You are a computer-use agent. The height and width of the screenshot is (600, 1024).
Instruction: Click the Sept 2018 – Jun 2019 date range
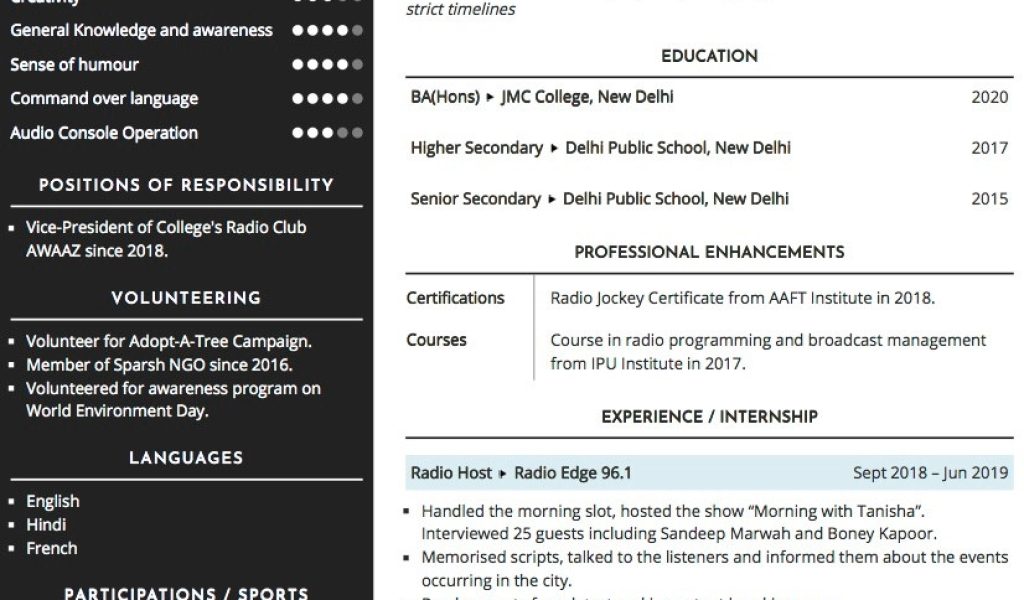pyautogui.click(x=930, y=473)
